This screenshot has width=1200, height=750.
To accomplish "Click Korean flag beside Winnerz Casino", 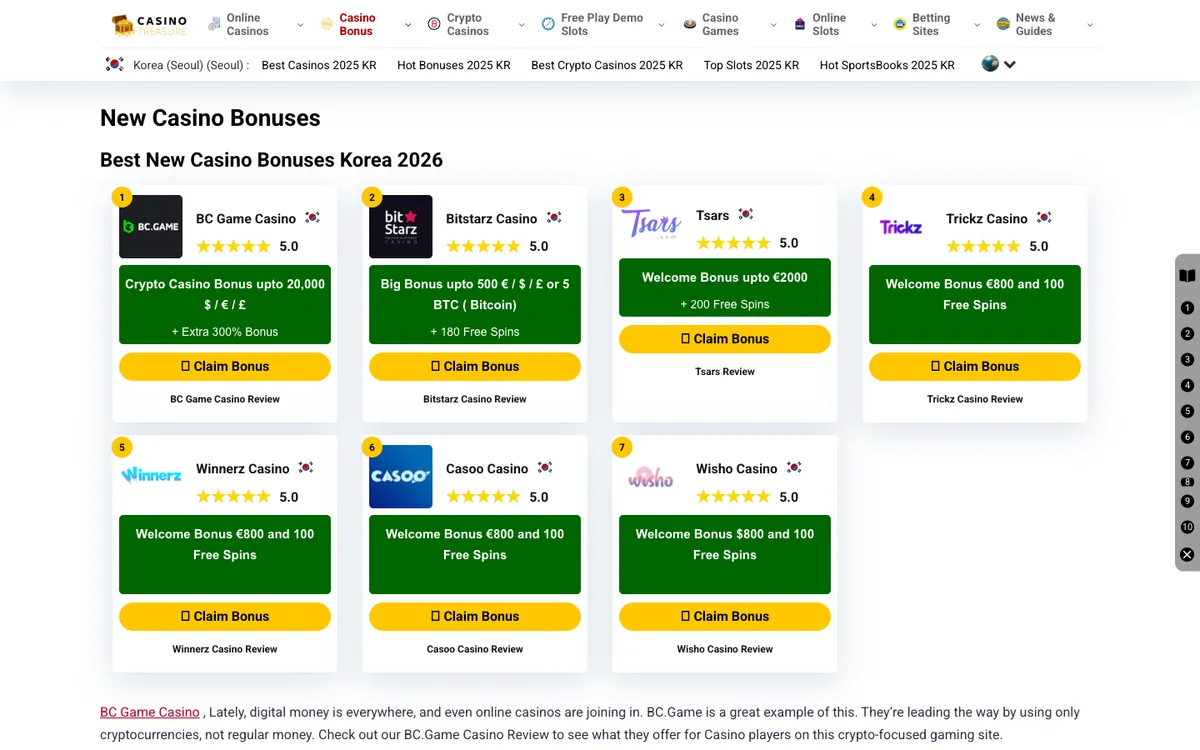I will [x=305, y=467].
